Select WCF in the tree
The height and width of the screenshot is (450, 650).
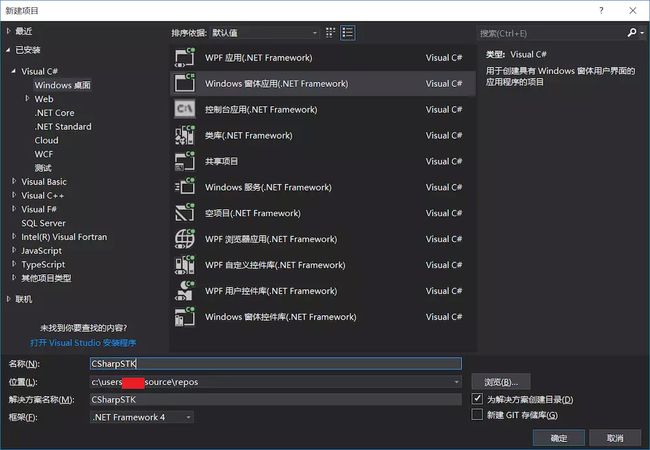[x=44, y=154]
